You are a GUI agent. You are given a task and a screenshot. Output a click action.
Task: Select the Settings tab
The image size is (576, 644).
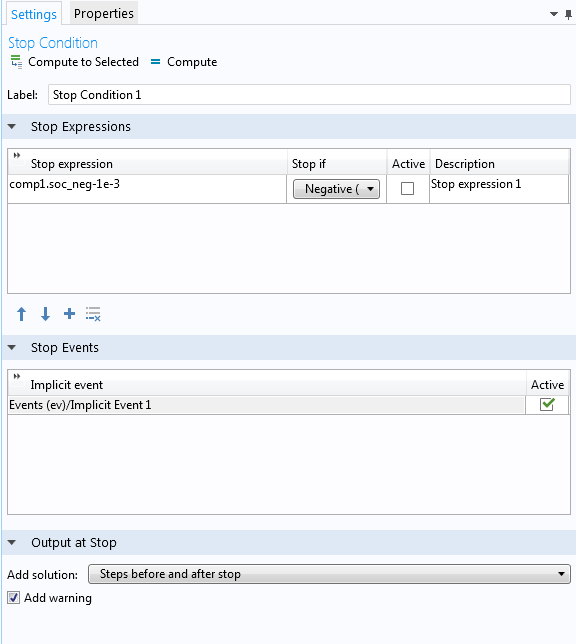(34, 14)
